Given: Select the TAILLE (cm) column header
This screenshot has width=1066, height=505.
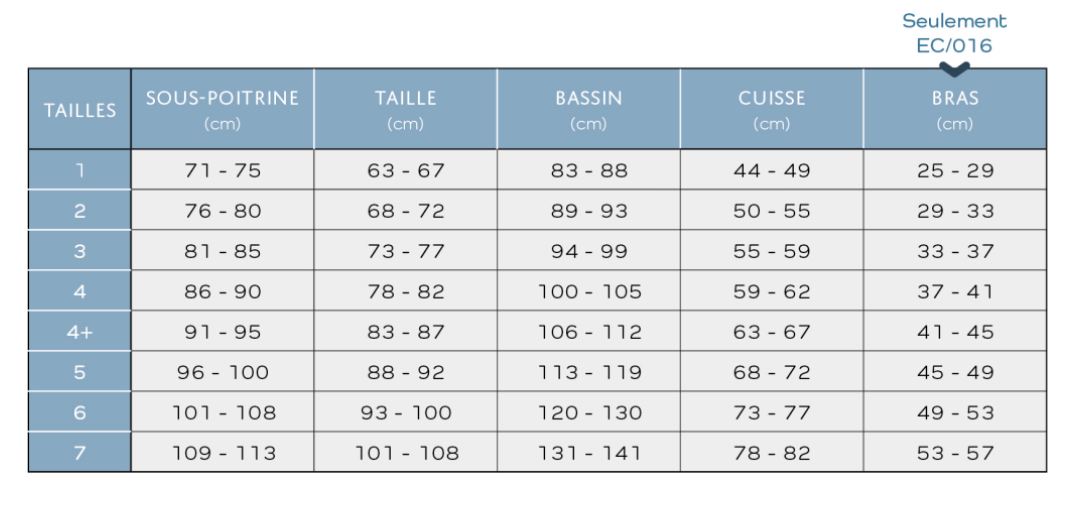Looking at the screenshot, I should [x=405, y=110].
